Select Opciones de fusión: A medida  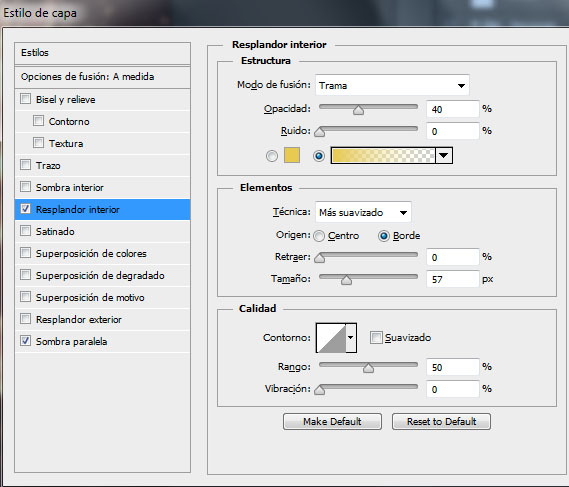point(102,77)
